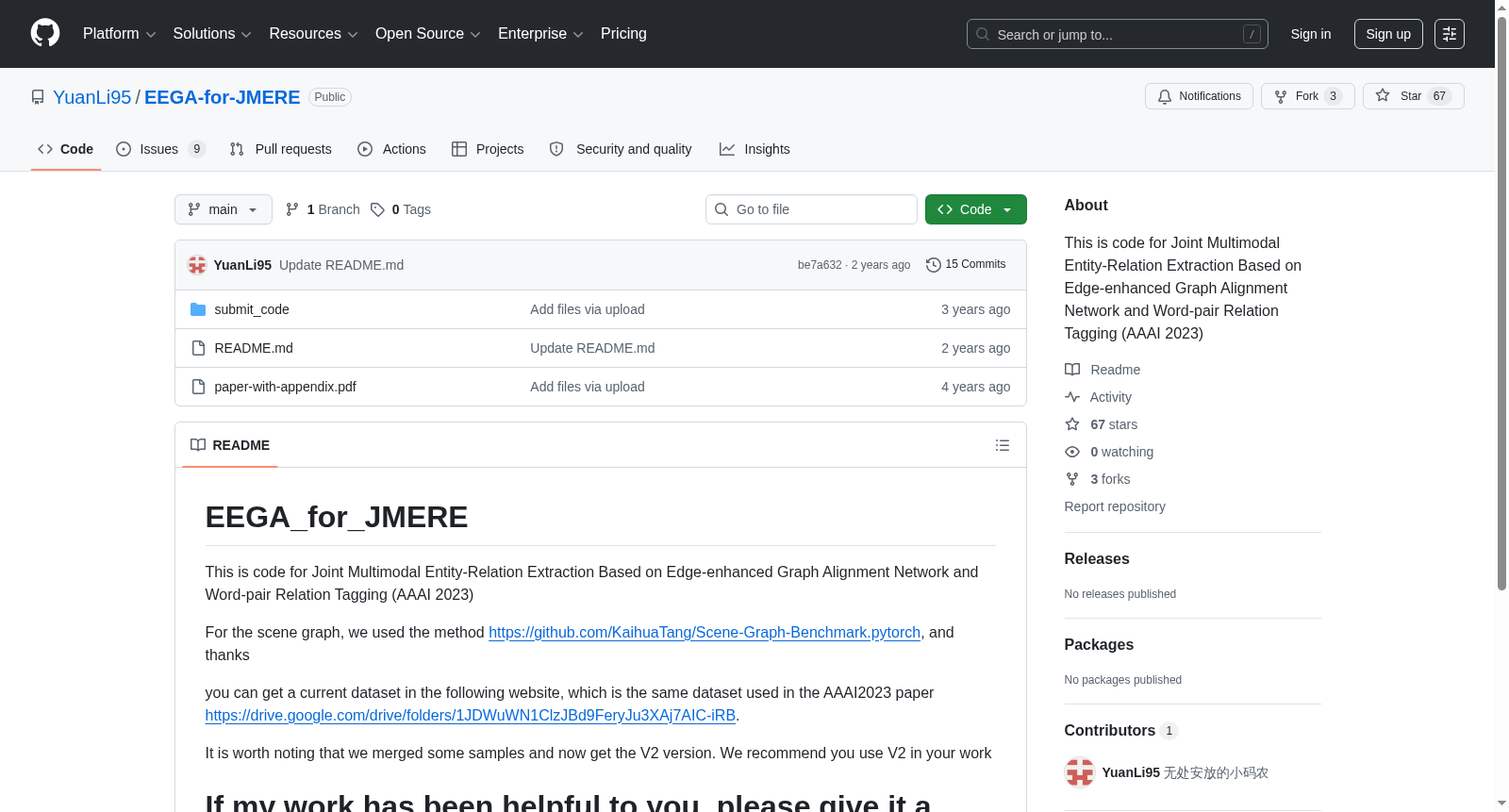Open the Packages section heading link

point(1099,645)
